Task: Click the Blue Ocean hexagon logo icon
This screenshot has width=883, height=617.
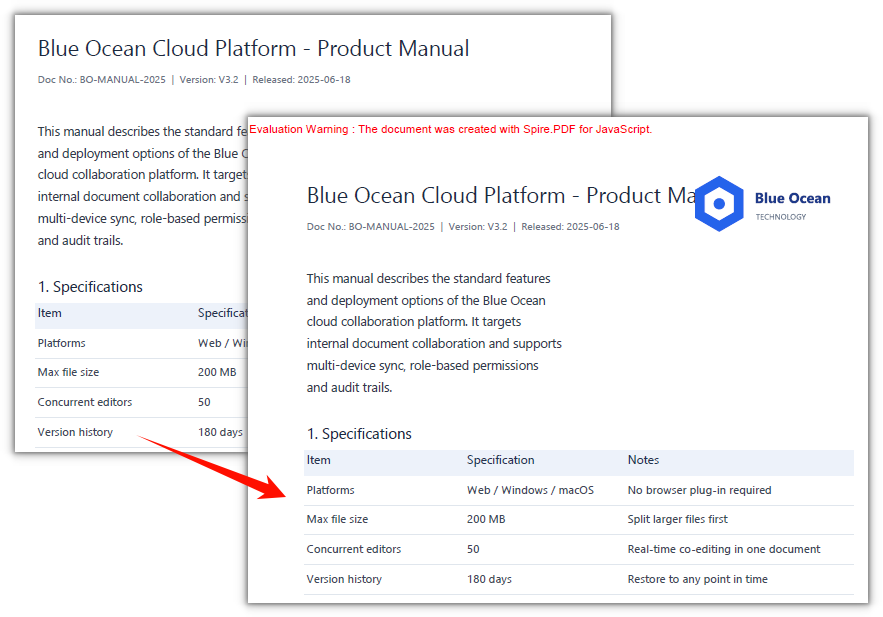Action: tap(719, 204)
